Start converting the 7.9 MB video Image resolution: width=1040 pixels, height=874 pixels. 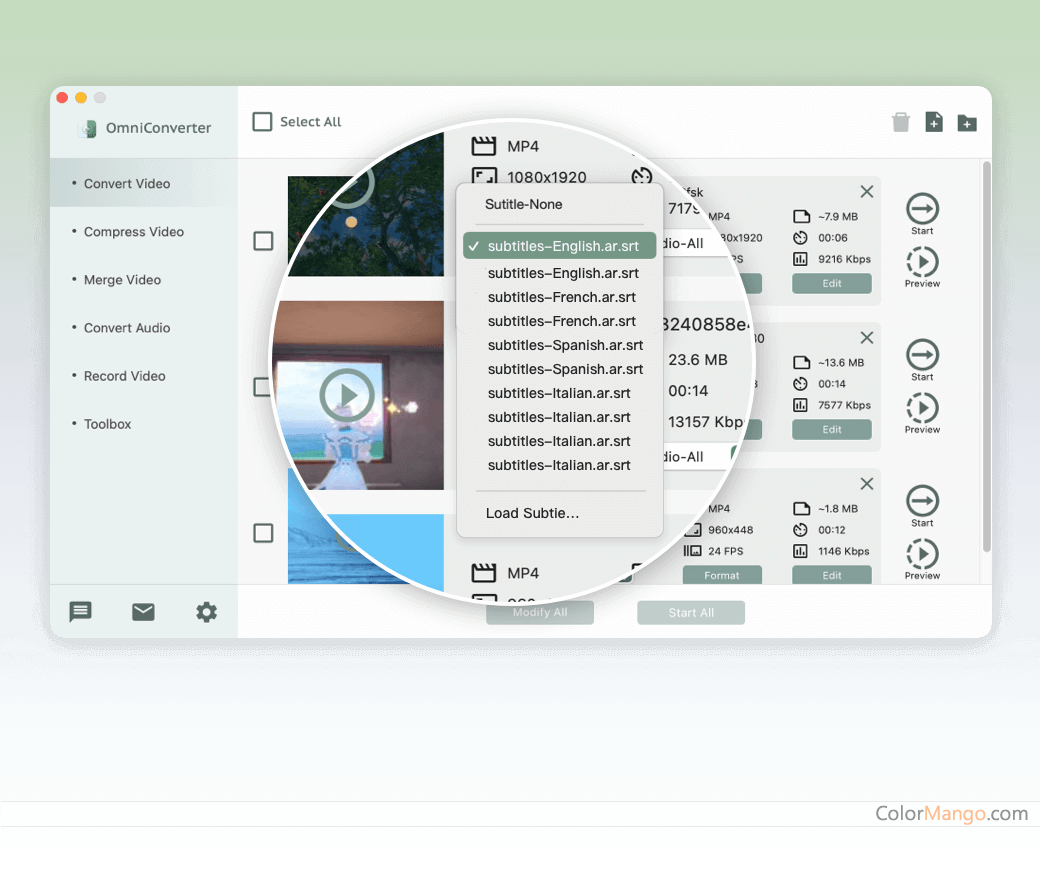click(923, 214)
